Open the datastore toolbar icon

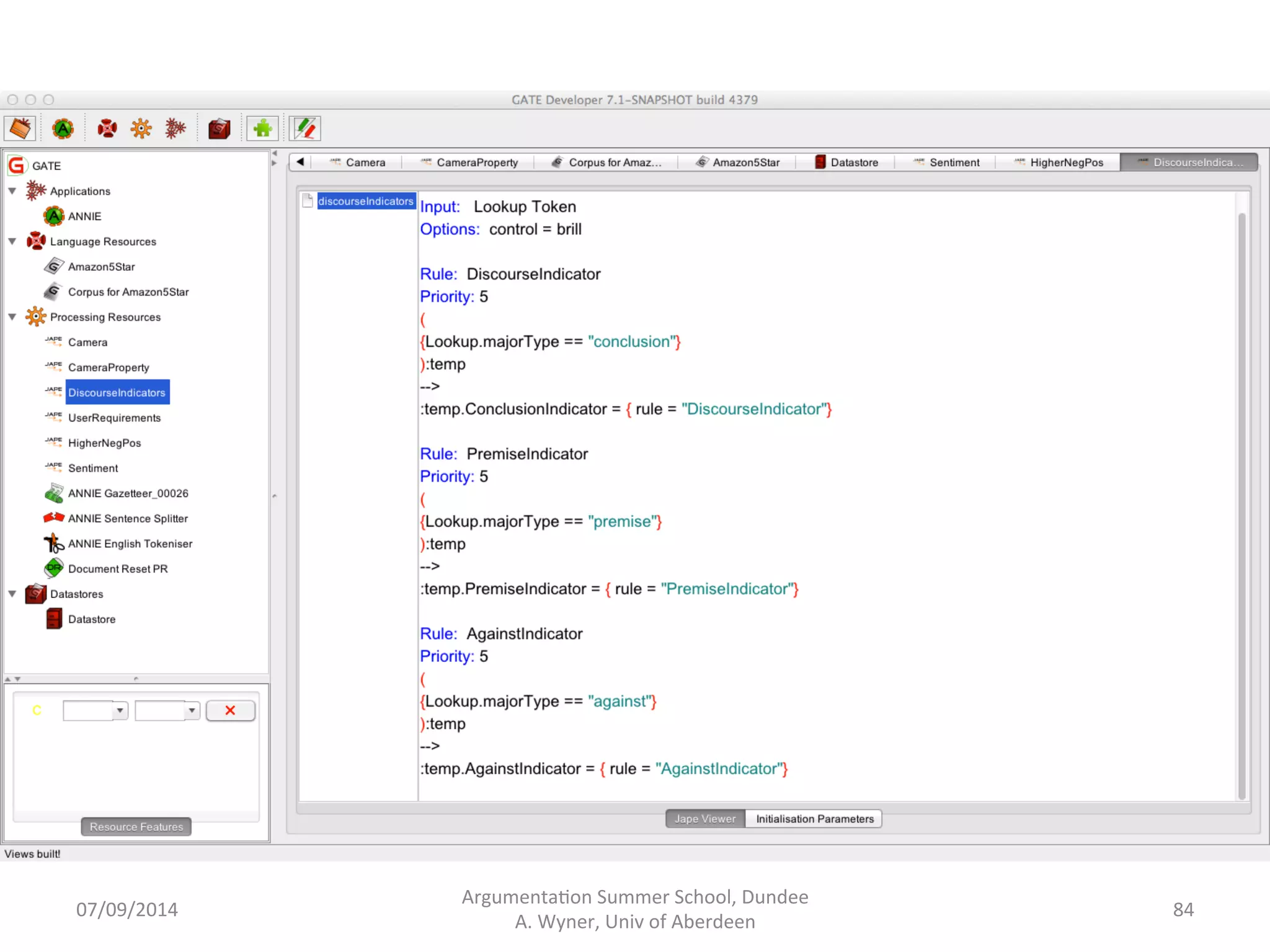(x=219, y=129)
